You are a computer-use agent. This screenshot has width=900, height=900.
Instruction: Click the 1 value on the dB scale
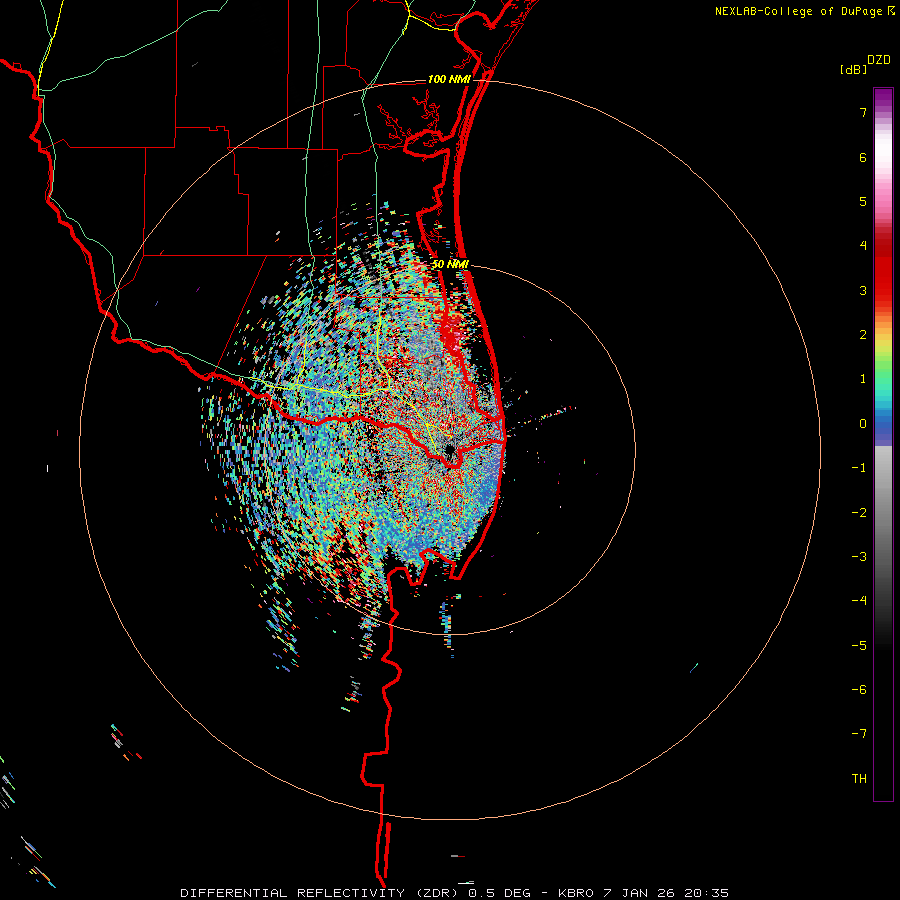click(863, 379)
